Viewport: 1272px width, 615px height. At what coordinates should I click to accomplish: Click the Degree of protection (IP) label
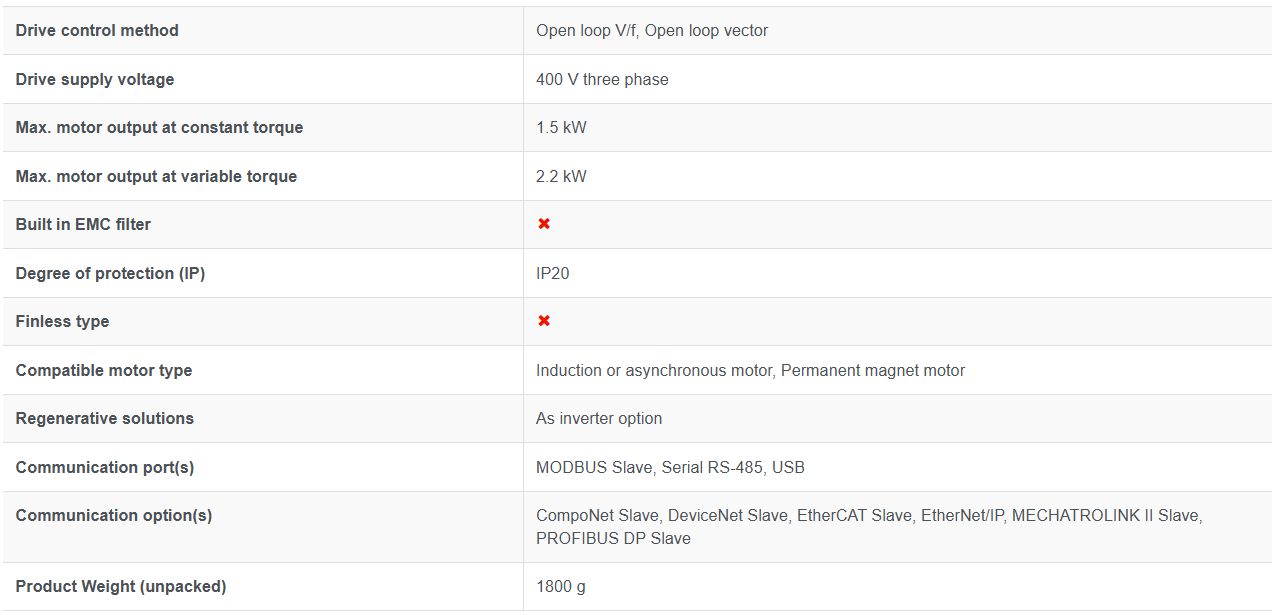pyautogui.click(x=110, y=273)
